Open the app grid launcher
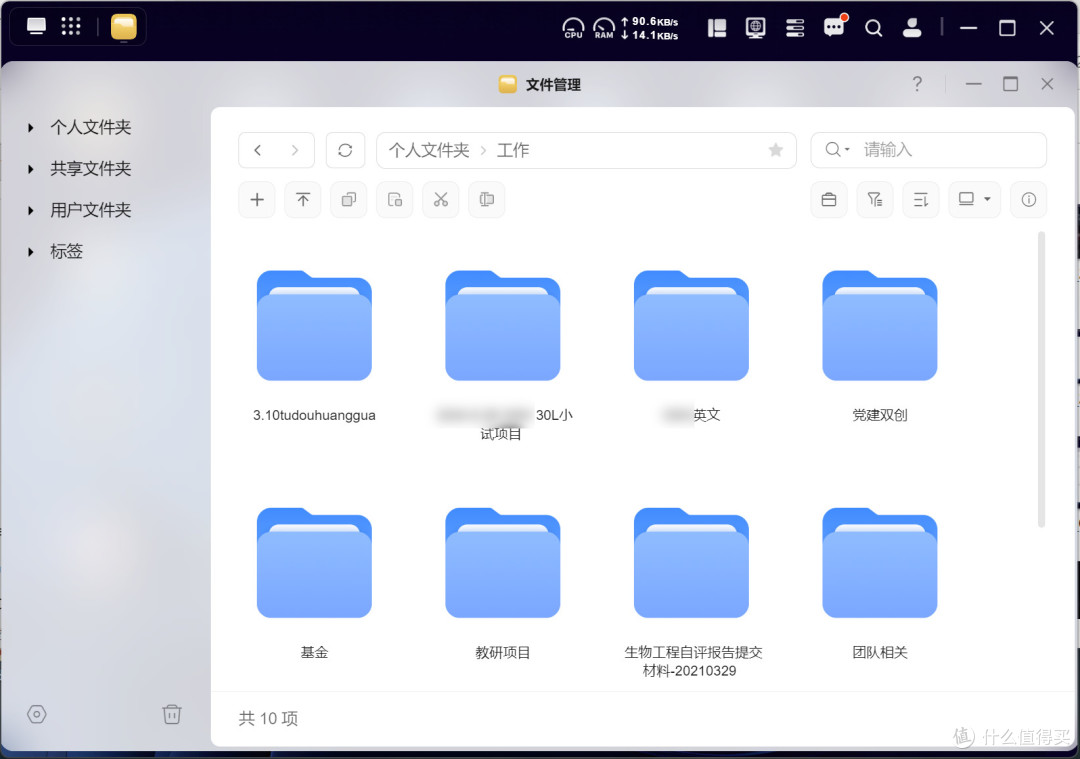The height and width of the screenshot is (759, 1080). (x=71, y=26)
